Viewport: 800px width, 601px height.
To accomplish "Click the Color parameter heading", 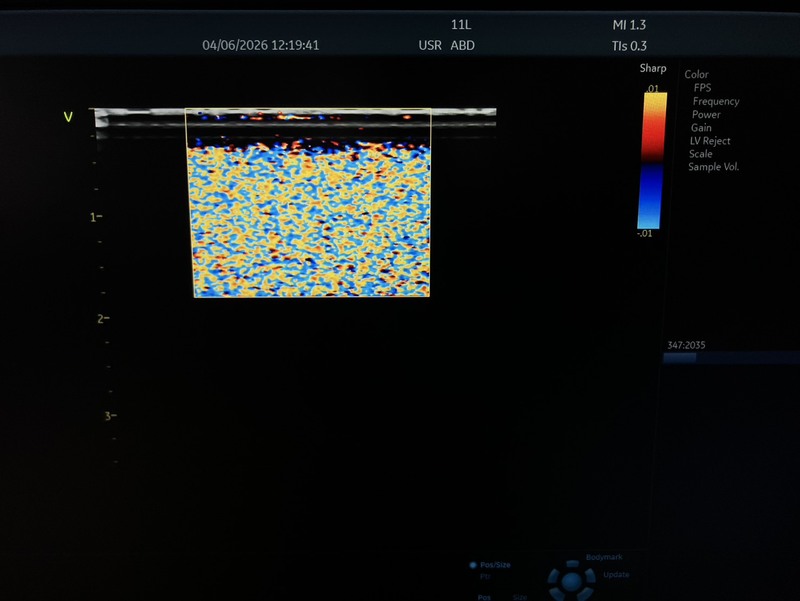I will click(x=696, y=75).
